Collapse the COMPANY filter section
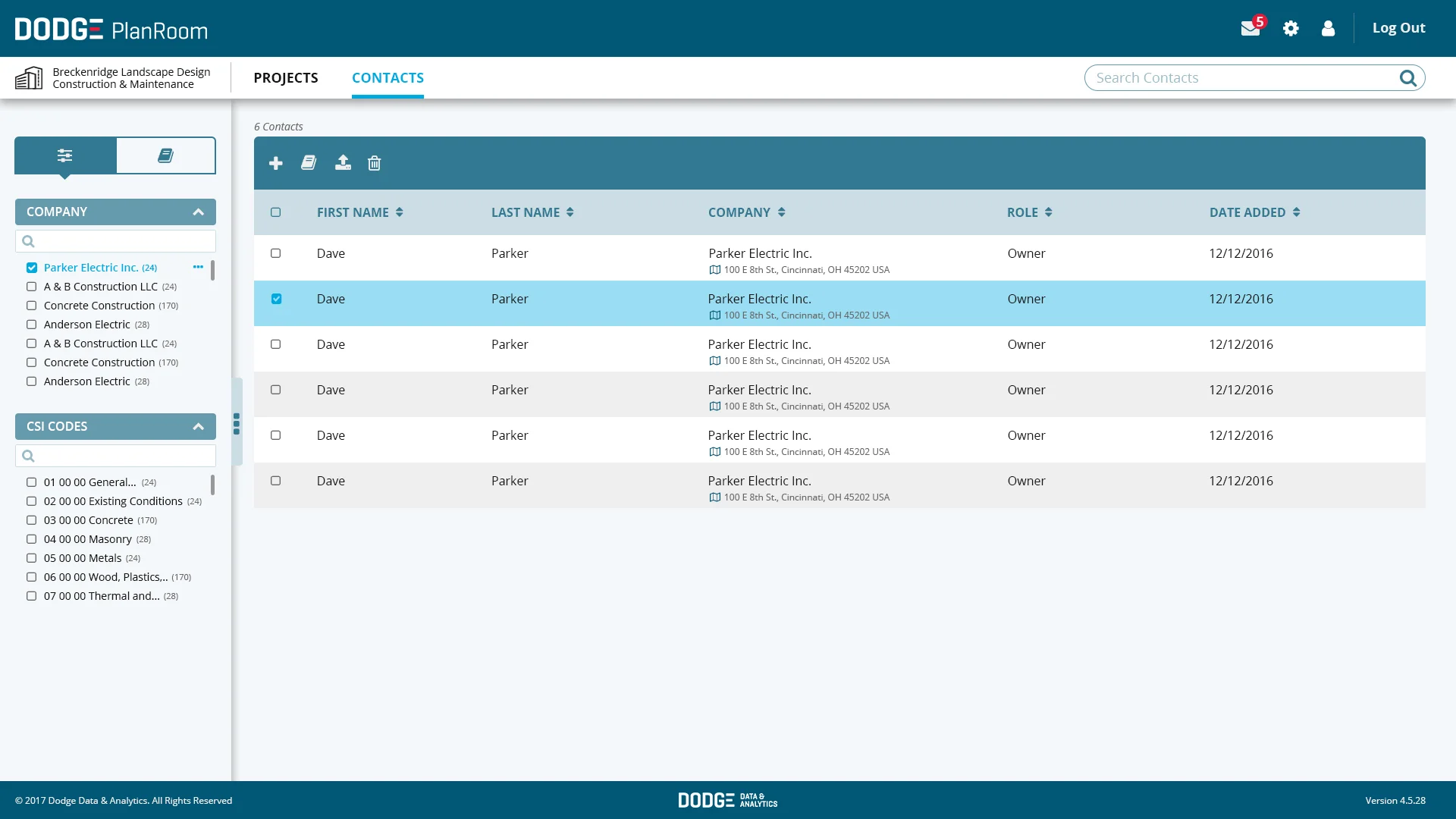 coord(199,212)
